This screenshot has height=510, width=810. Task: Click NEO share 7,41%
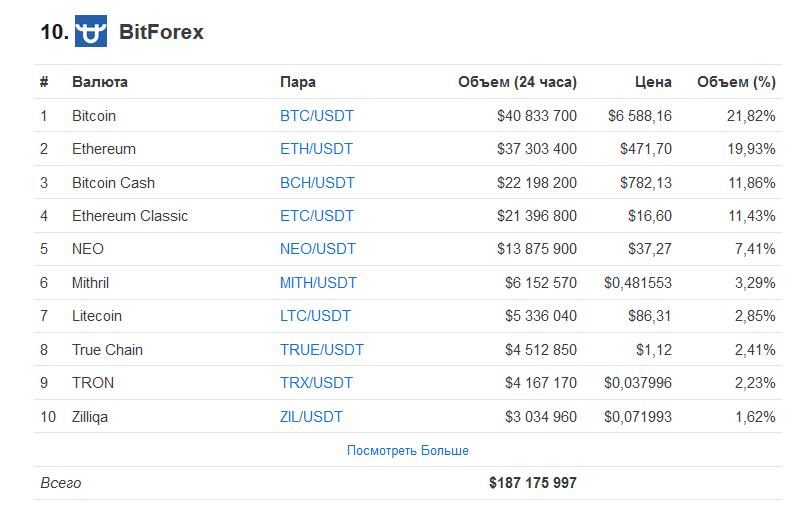(755, 249)
